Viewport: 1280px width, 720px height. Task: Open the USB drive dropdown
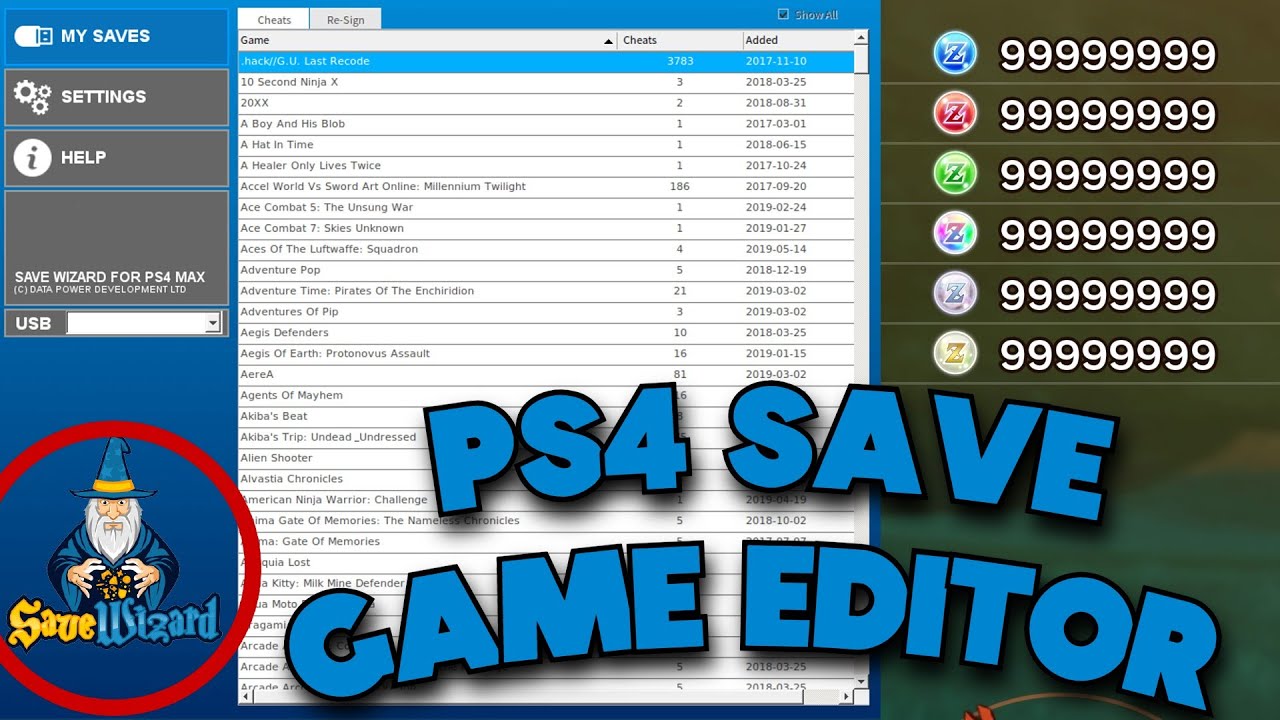213,323
